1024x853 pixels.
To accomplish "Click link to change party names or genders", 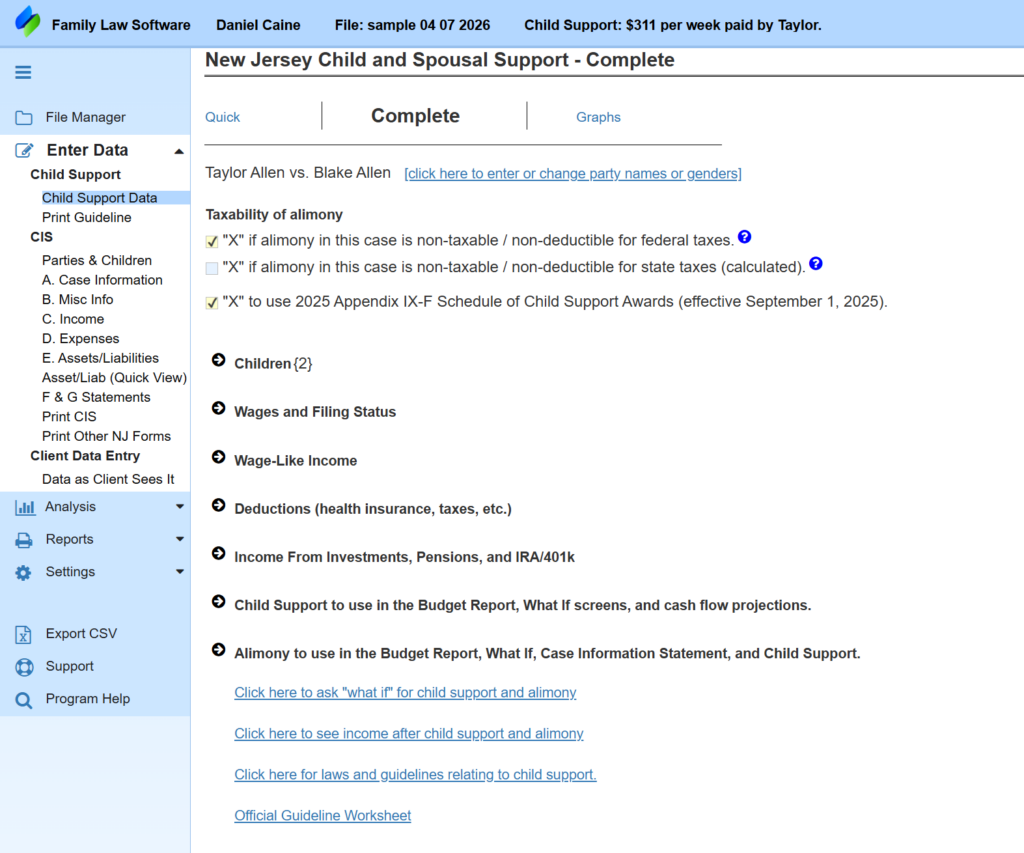I will (x=572, y=174).
